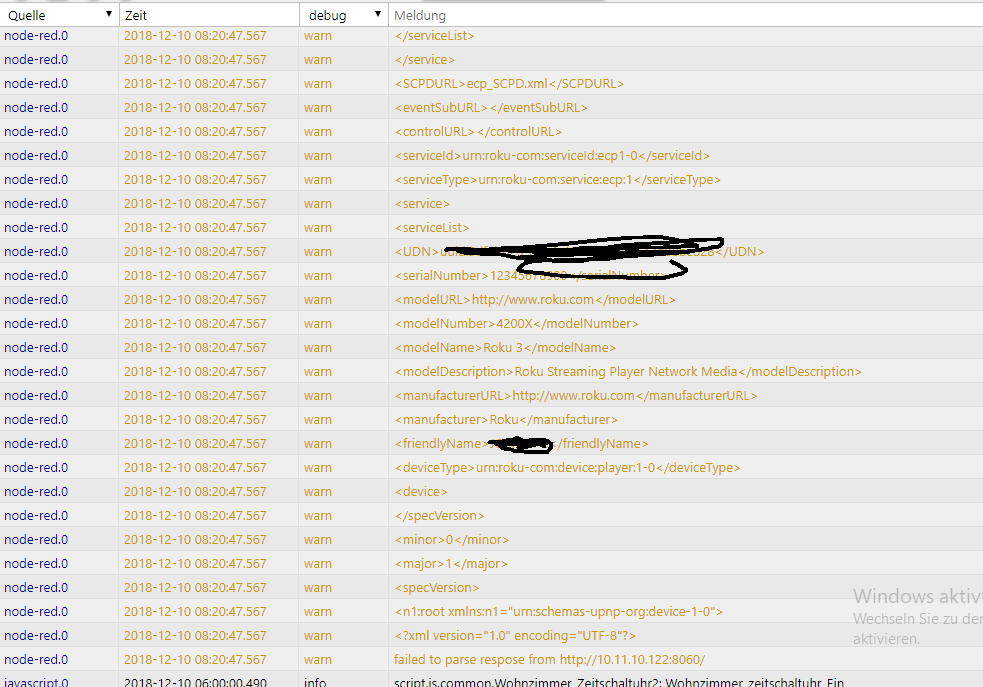Select the modelNumber 4200X message

point(516,323)
